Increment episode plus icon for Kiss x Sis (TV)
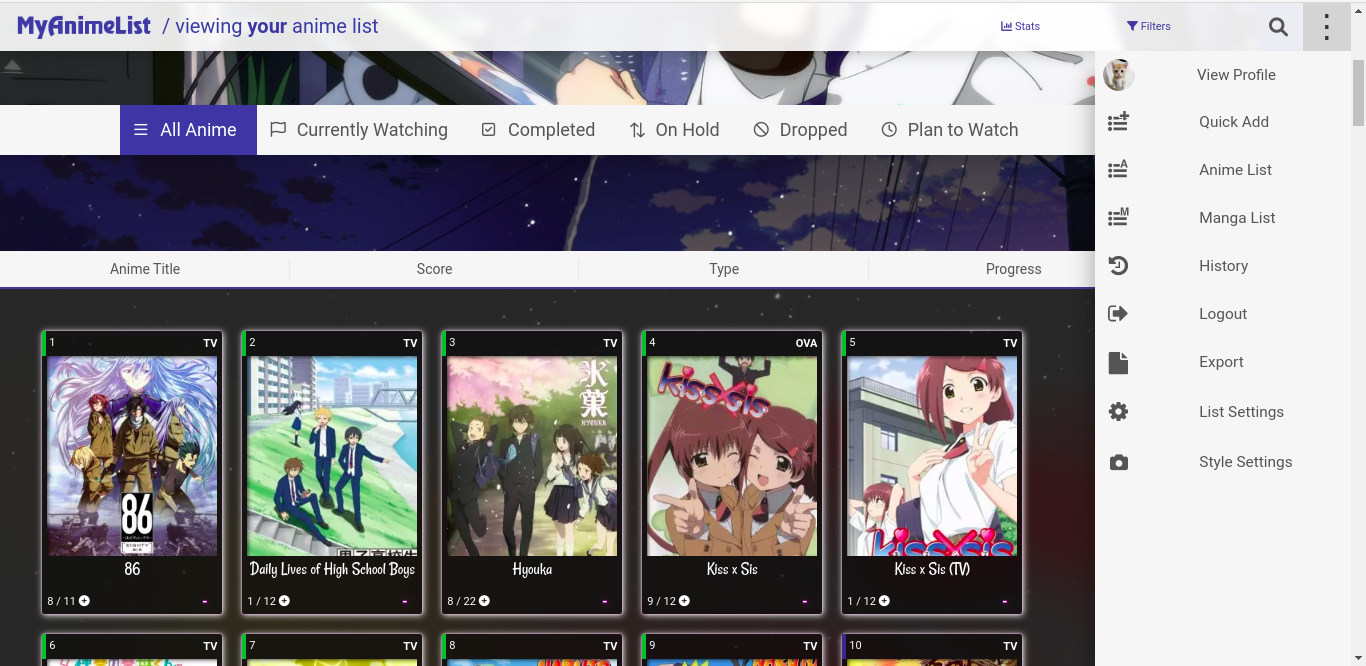Screen dimensions: 1366x666 tap(884, 601)
